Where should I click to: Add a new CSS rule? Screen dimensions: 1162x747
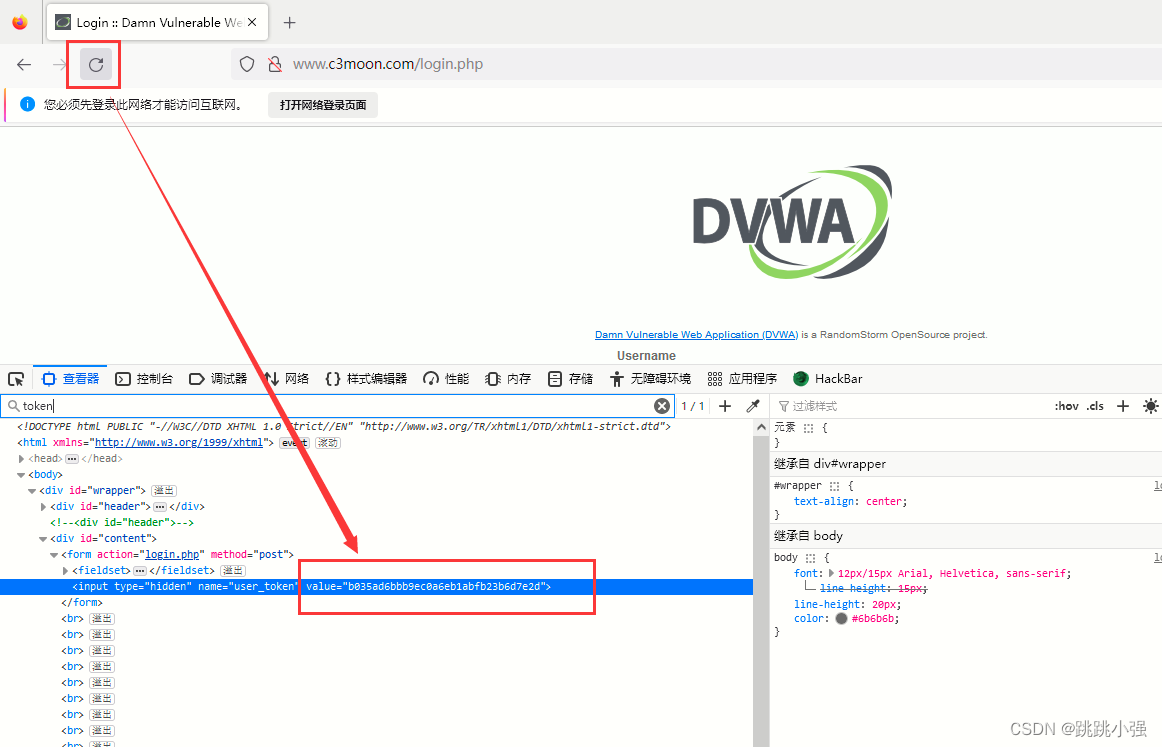tap(1123, 406)
